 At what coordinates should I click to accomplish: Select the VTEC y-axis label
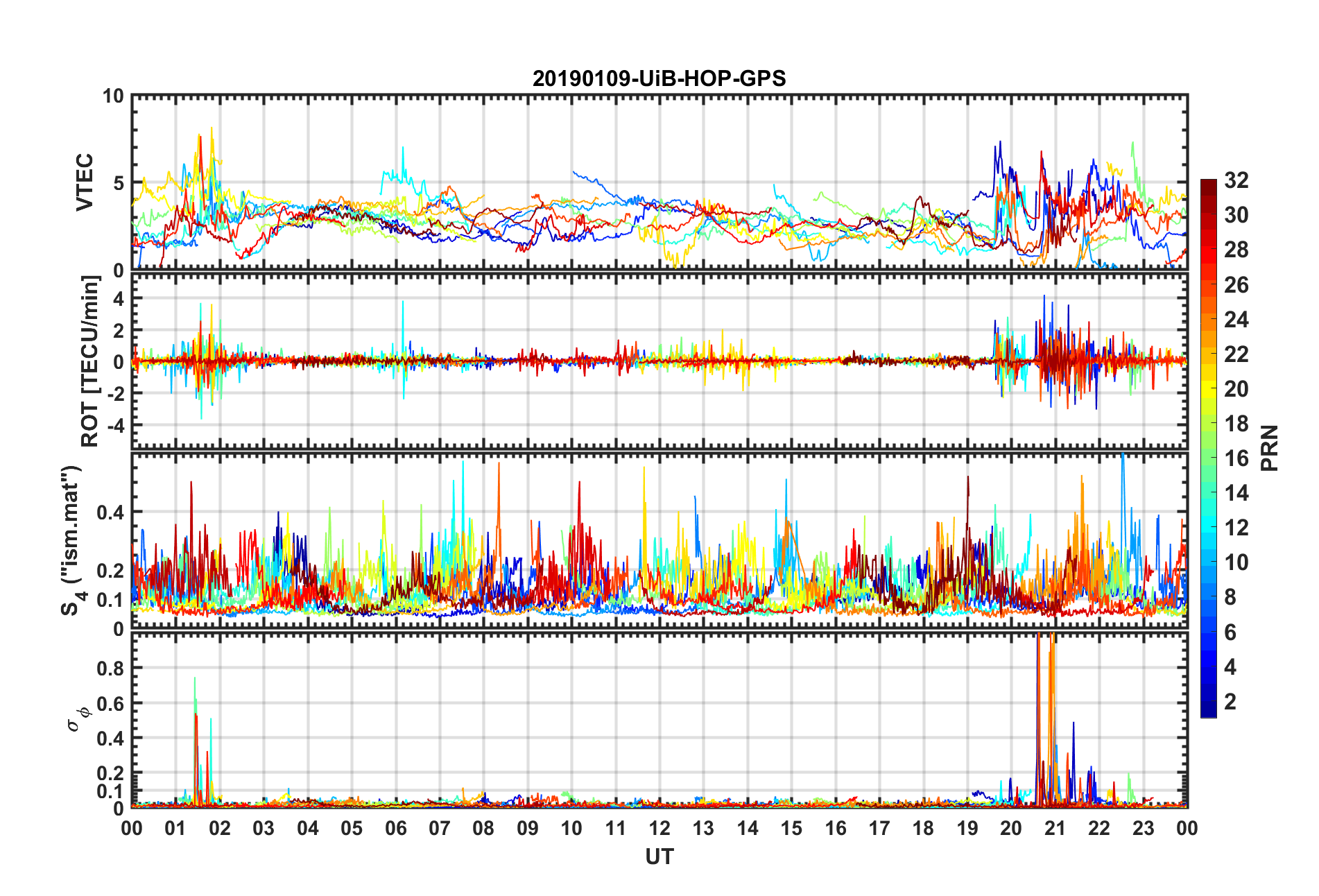pos(85,182)
